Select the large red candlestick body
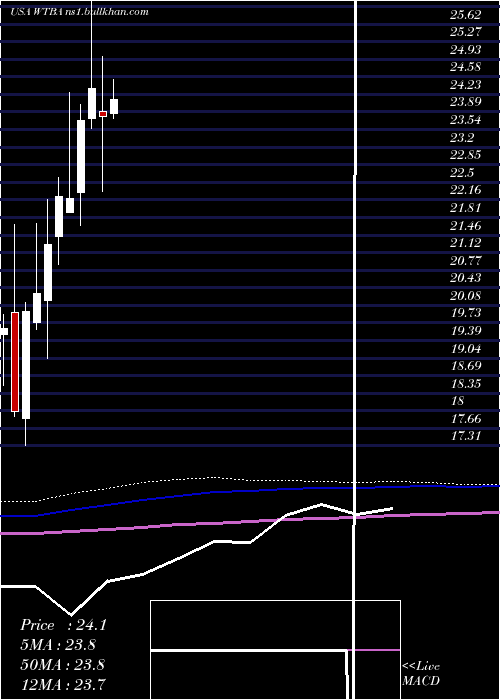 coord(15,362)
